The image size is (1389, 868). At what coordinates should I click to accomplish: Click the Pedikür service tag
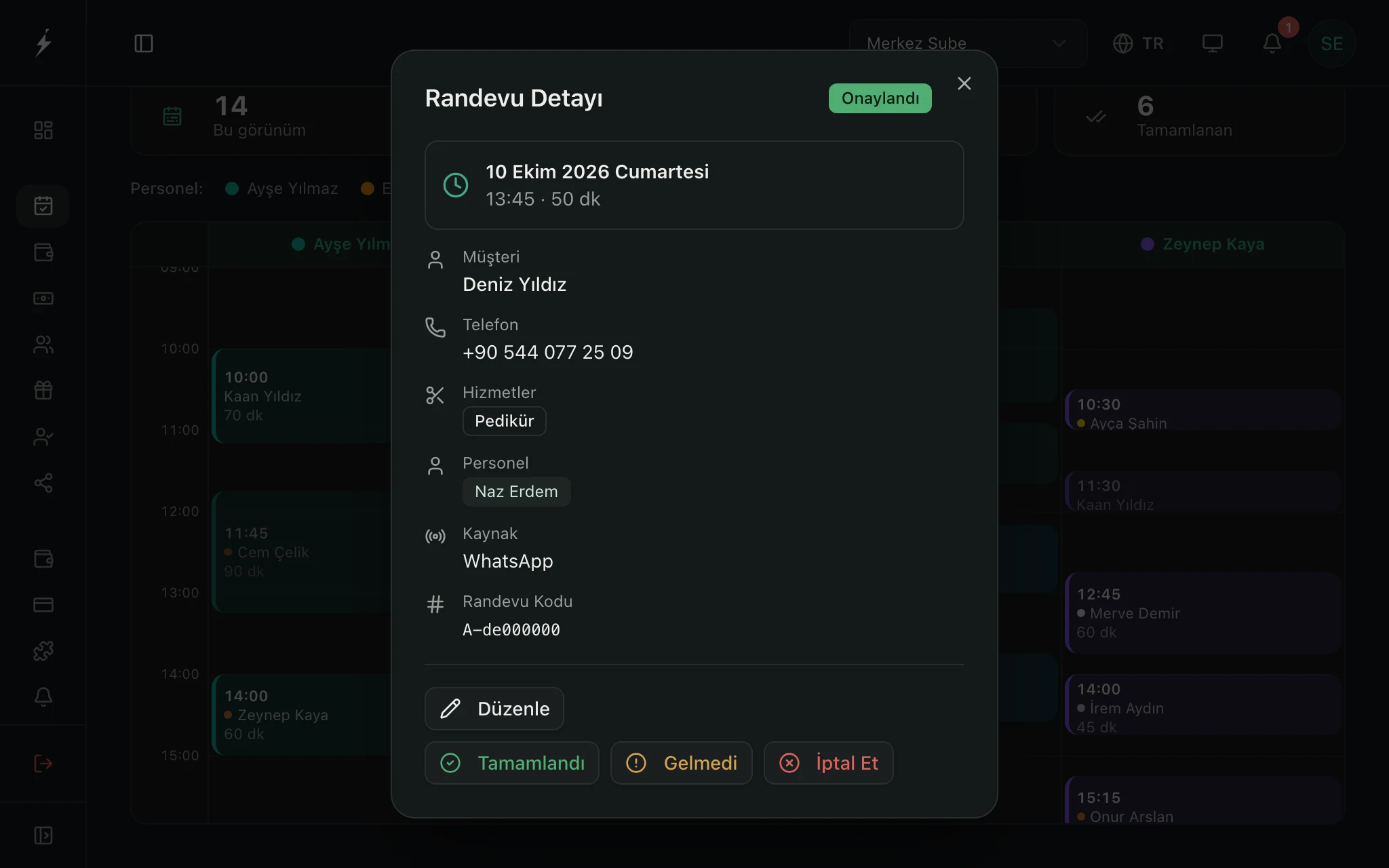pyautogui.click(x=504, y=421)
